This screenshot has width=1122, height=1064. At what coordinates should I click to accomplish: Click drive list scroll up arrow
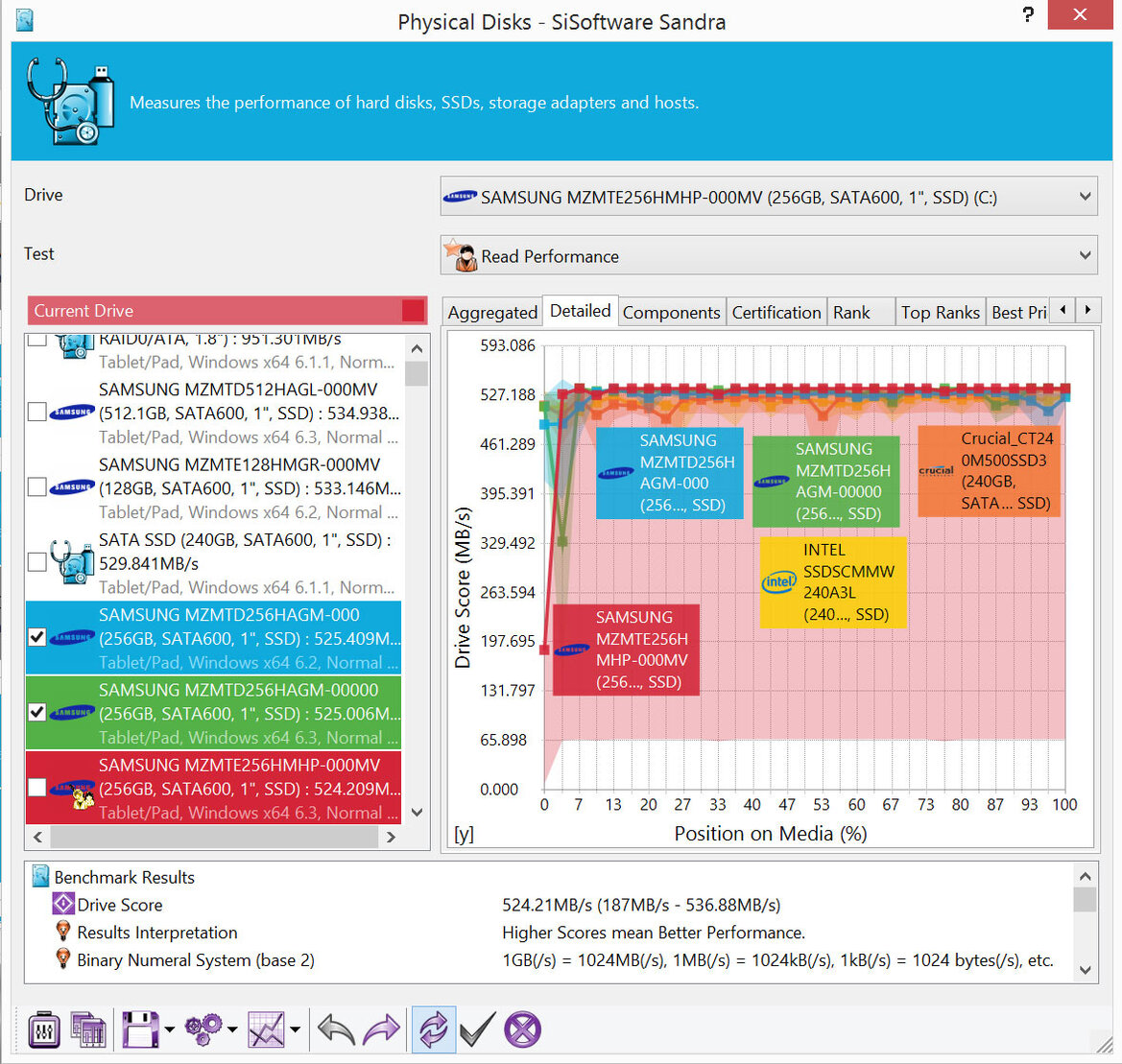coord(418,349)
